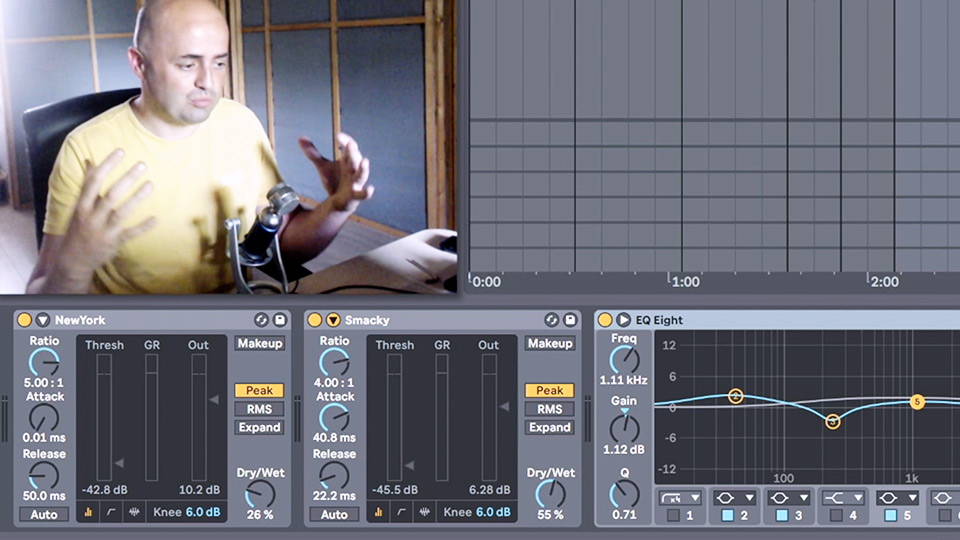Click the EQ Eight Freq knob
Screen dimensions: 960x540
(624, 359)
